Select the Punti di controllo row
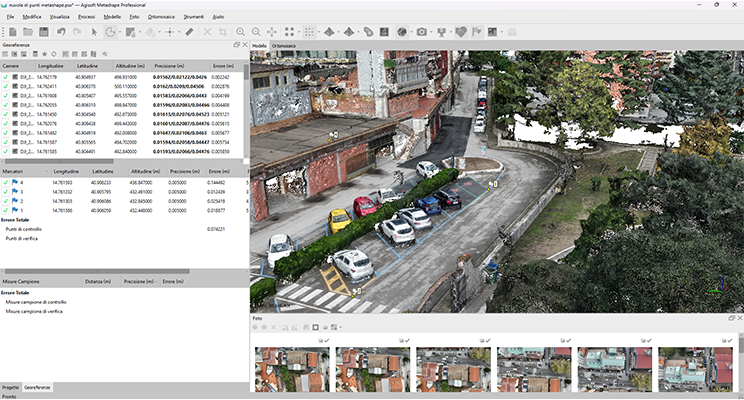 123,229
